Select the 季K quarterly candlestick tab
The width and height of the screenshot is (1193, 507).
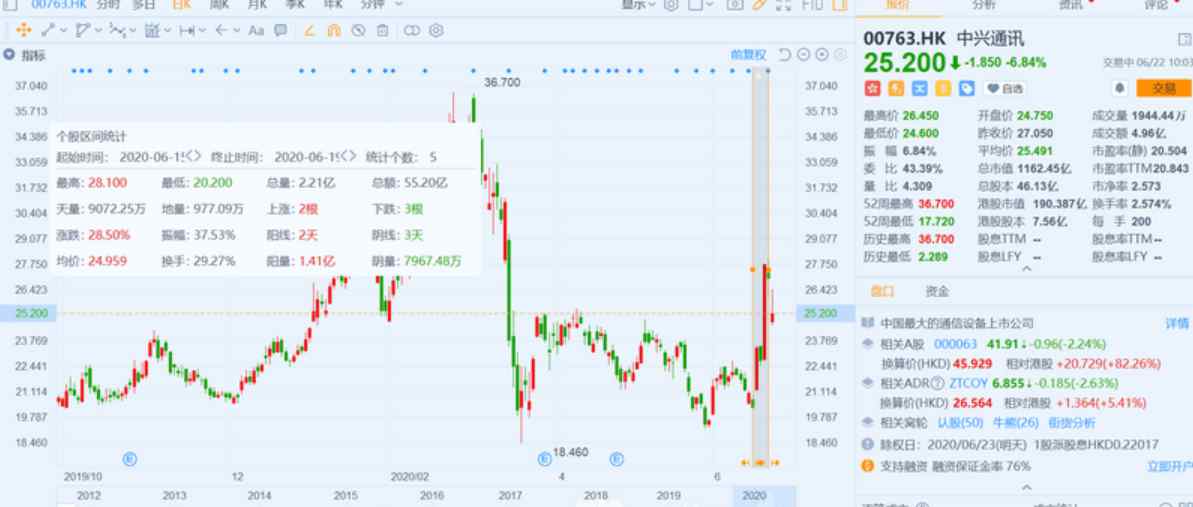(295, 4)
